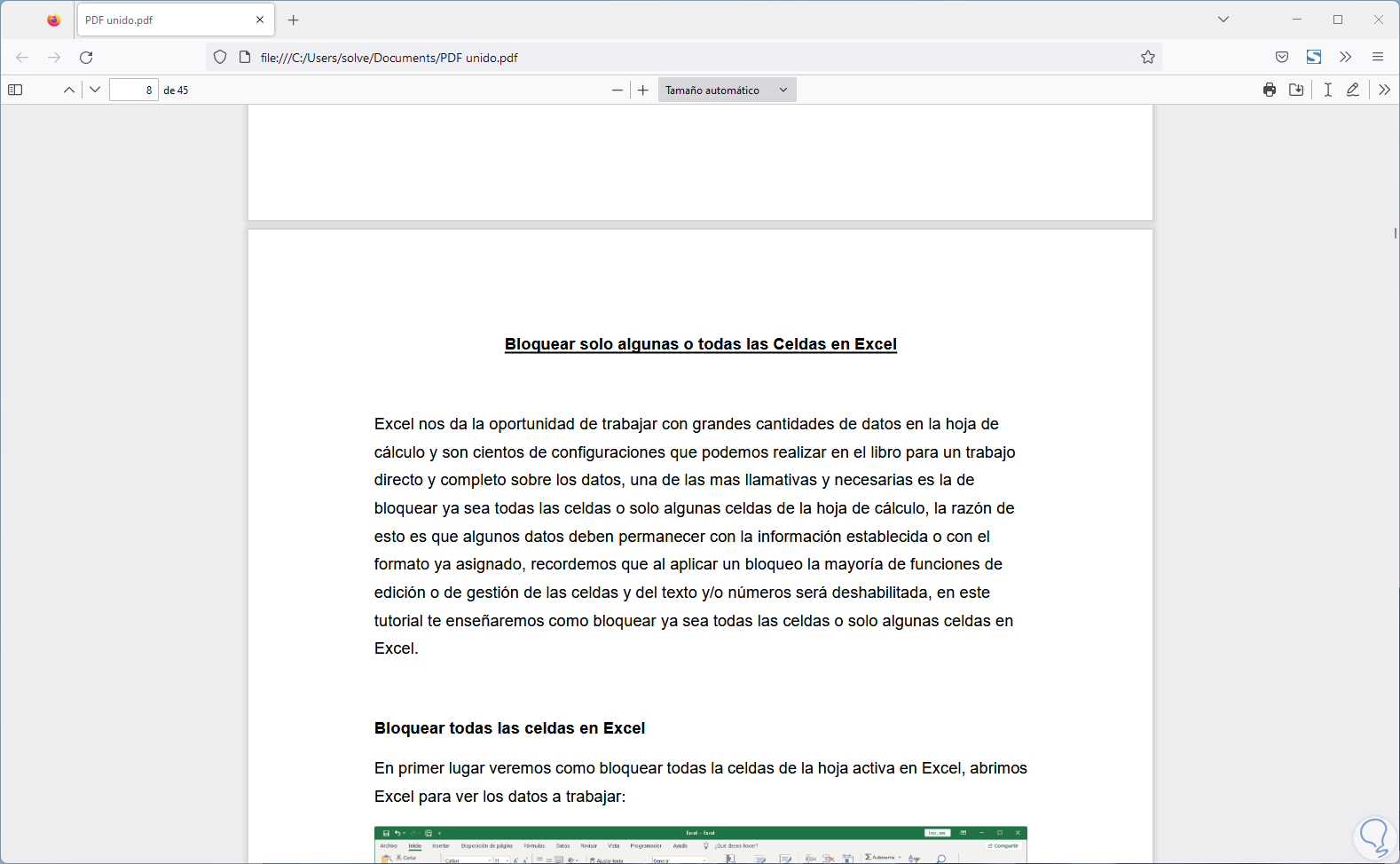The width and height of the screenshot is (1400, 864).
Task: Click the underlined title Bloquear solo algunas
Action: (x=701, y=344)
